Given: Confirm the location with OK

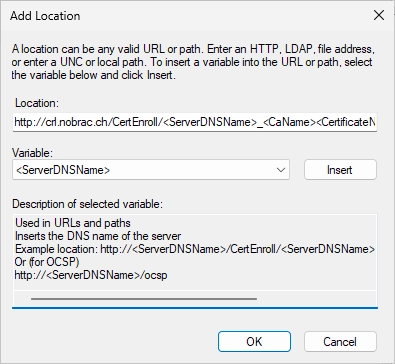Looking at the screenshot, I should 254,342.
